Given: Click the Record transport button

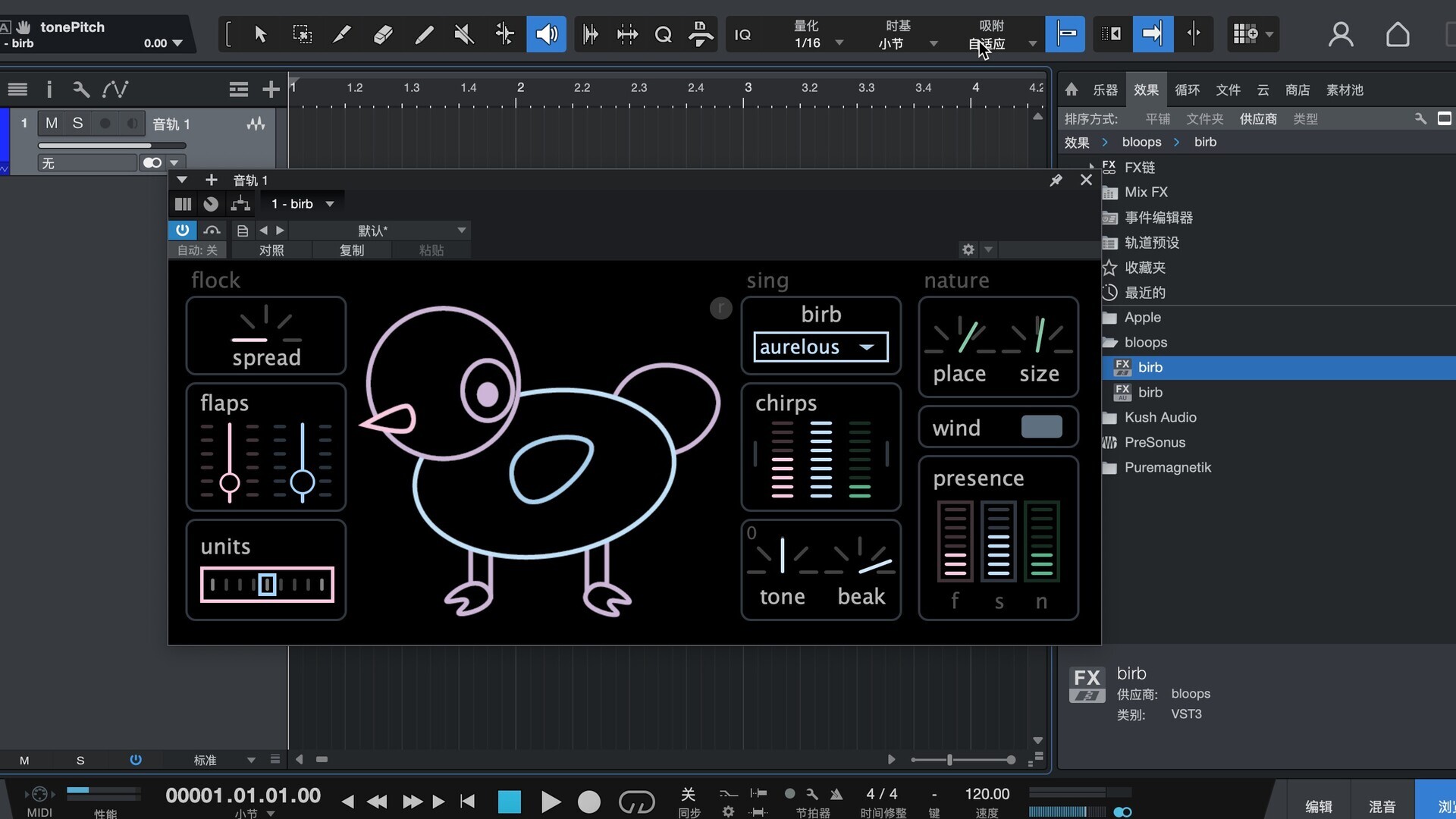Looking at the screenshot, I should (589, 802).
